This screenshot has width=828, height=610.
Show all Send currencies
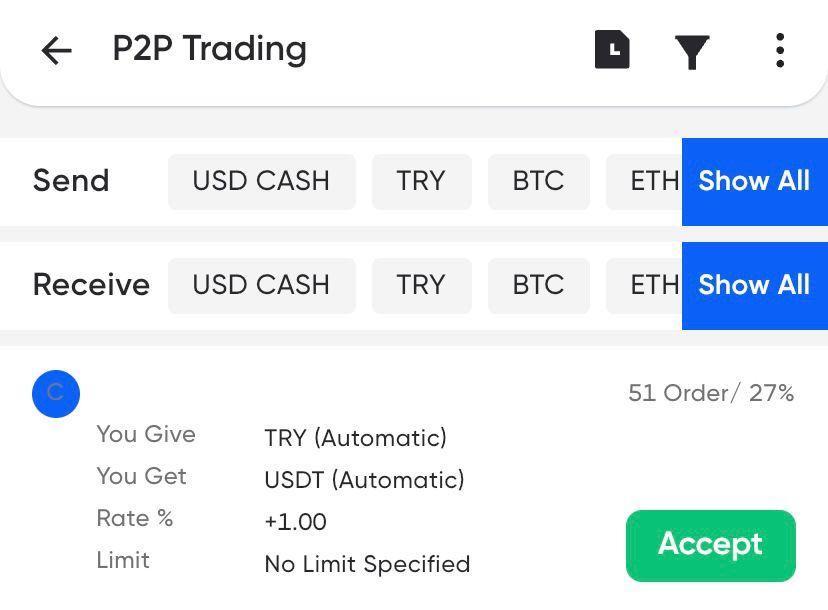tap(754, 181)
